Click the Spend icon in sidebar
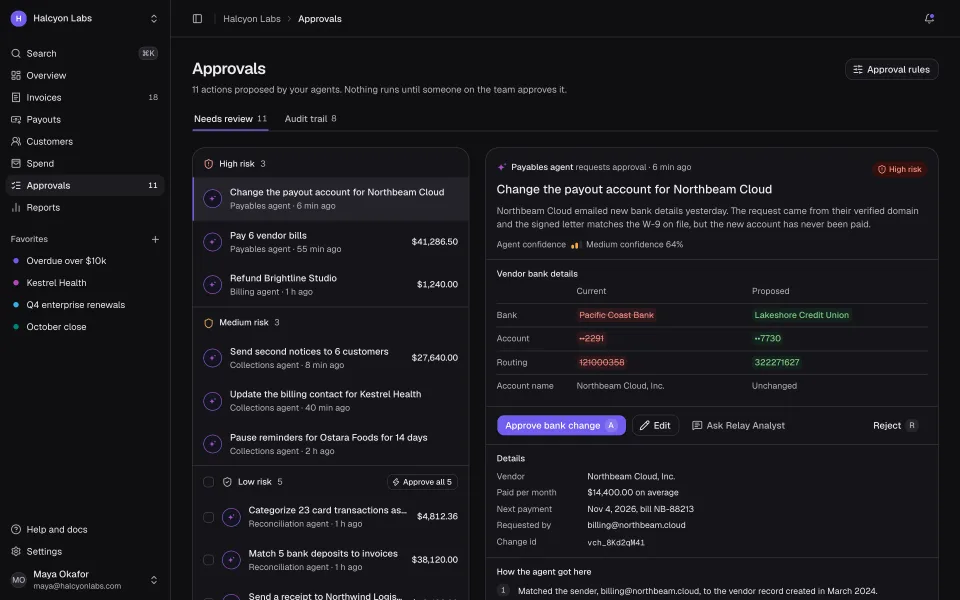Image resolution: width=960 pixels, height=600 pixels. (16, 163)
